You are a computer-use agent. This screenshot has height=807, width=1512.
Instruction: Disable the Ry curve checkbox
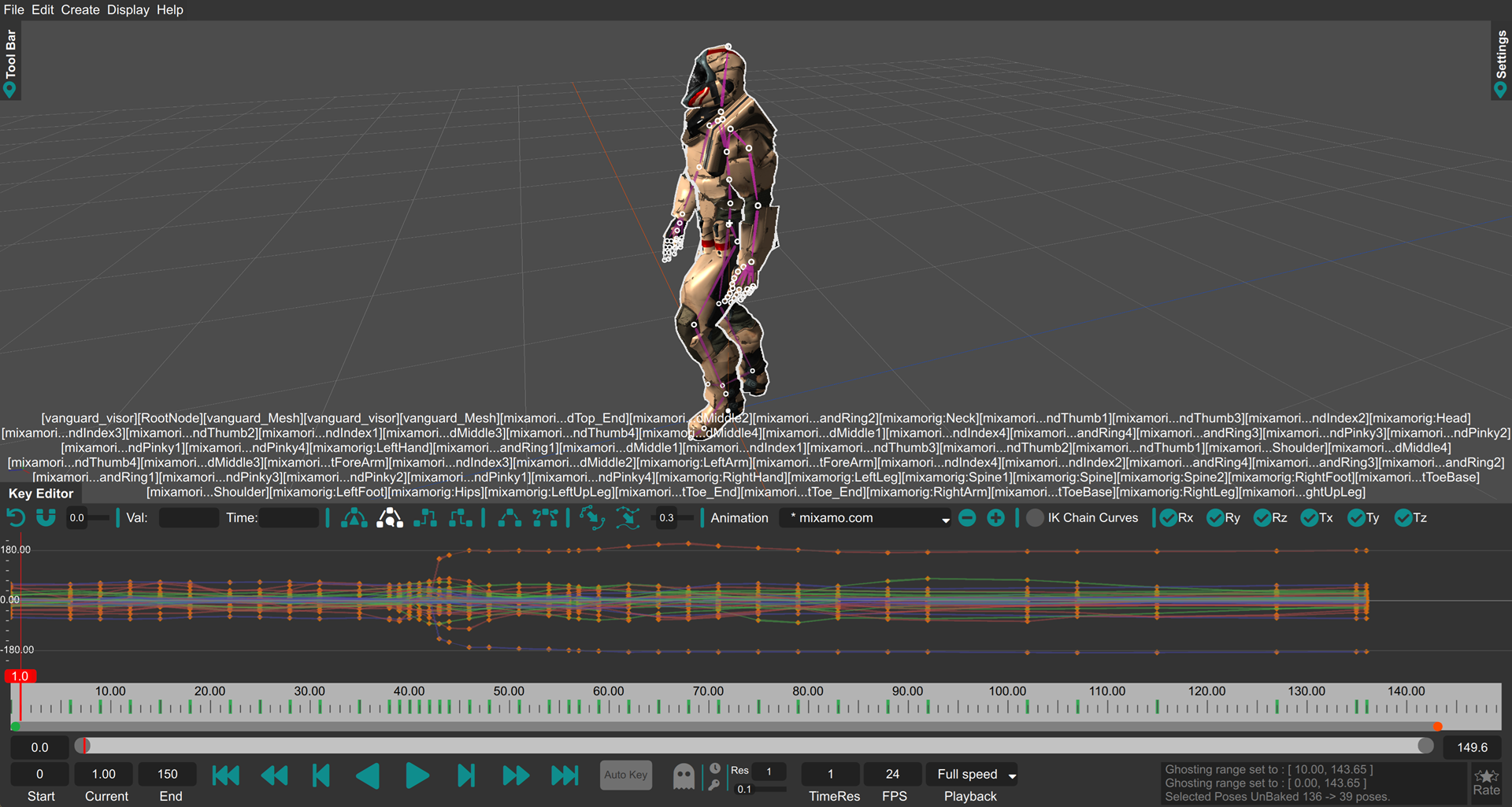(1215, 518)
